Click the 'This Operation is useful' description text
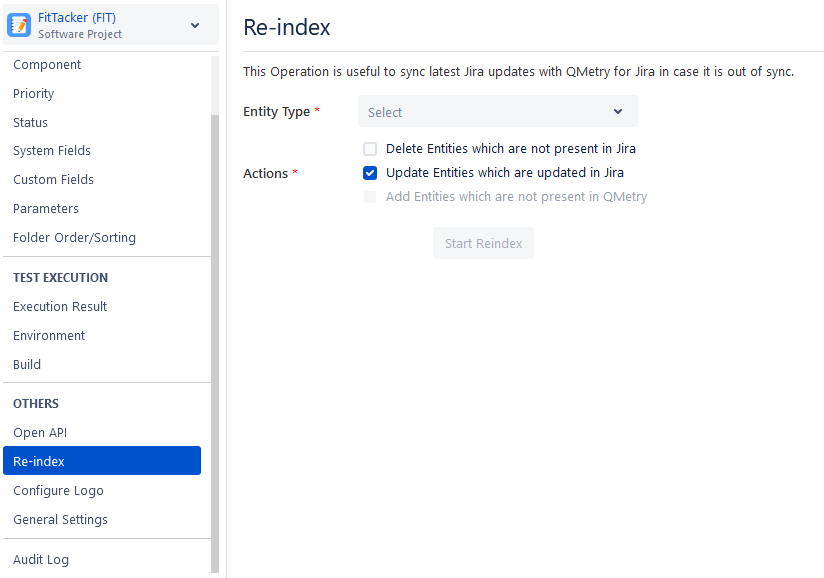This screenshot has width=824, height=578. pyautogui.click(x=519, y=71)
